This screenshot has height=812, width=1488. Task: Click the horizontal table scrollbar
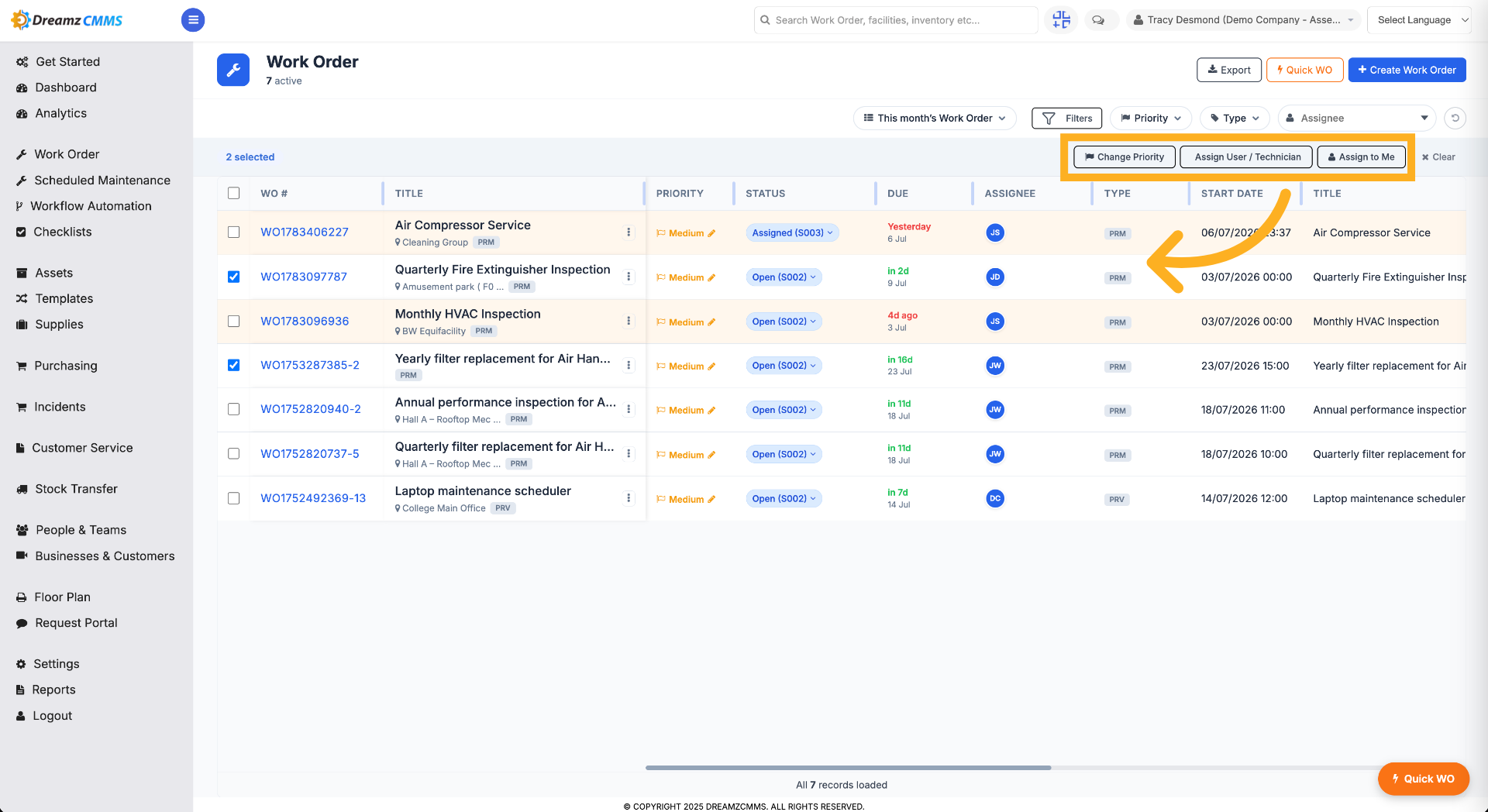click(x=848, y=768)
